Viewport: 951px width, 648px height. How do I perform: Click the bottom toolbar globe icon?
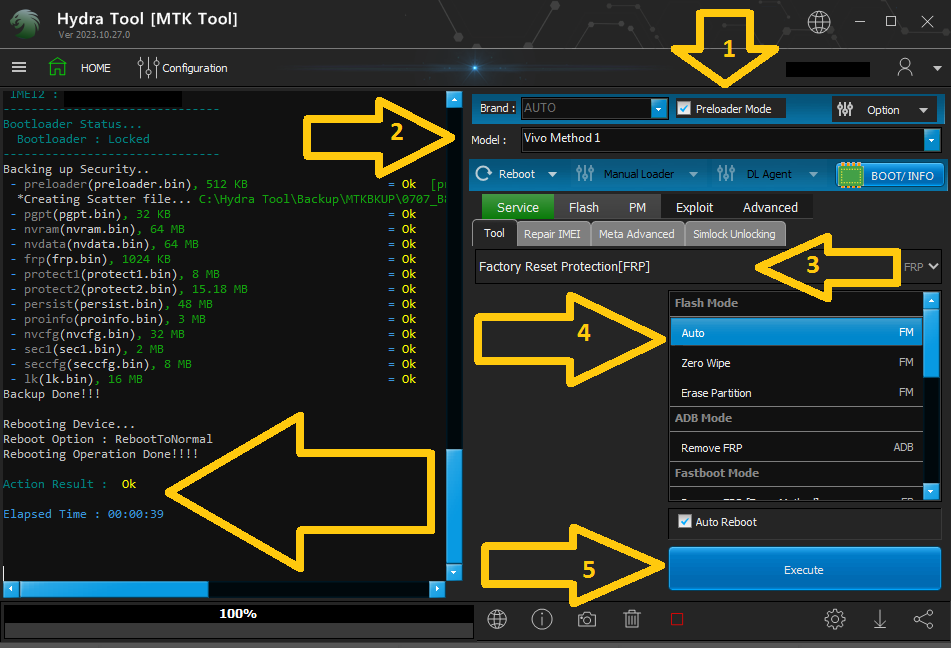click(497, 619)
